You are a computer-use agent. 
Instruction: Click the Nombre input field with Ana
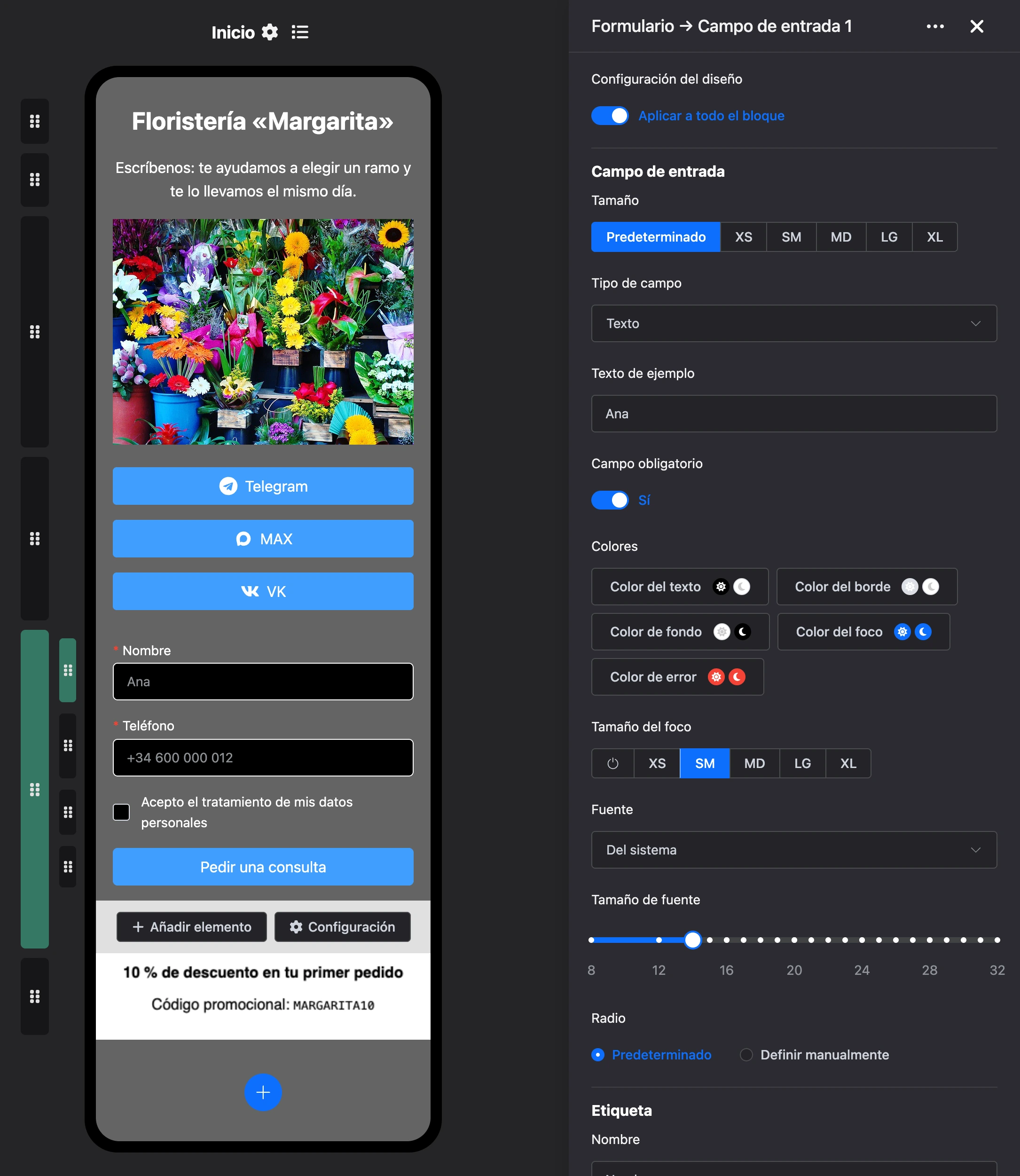coord(263,682)
